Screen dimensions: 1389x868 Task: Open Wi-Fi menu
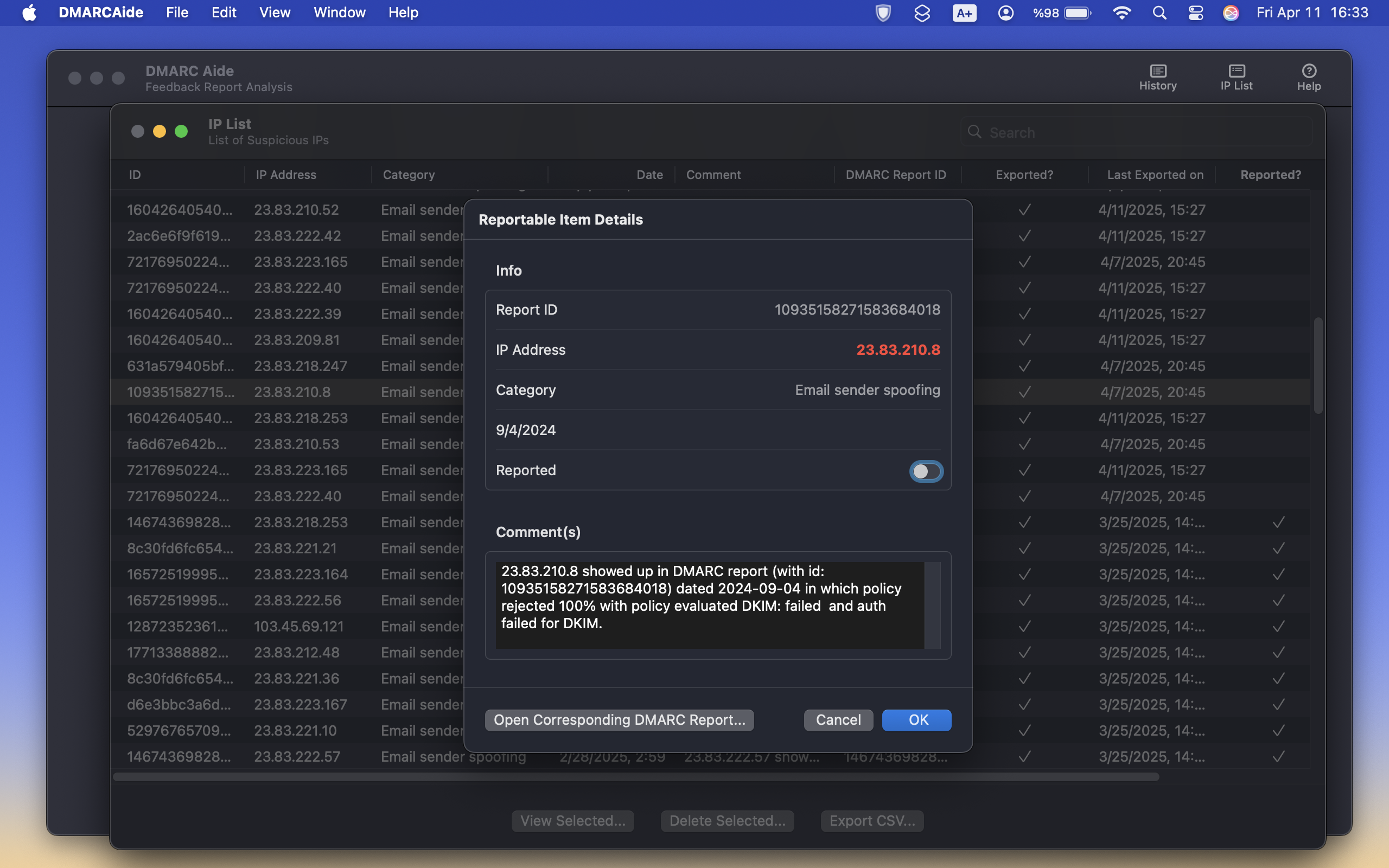(x=1122, y=12)
